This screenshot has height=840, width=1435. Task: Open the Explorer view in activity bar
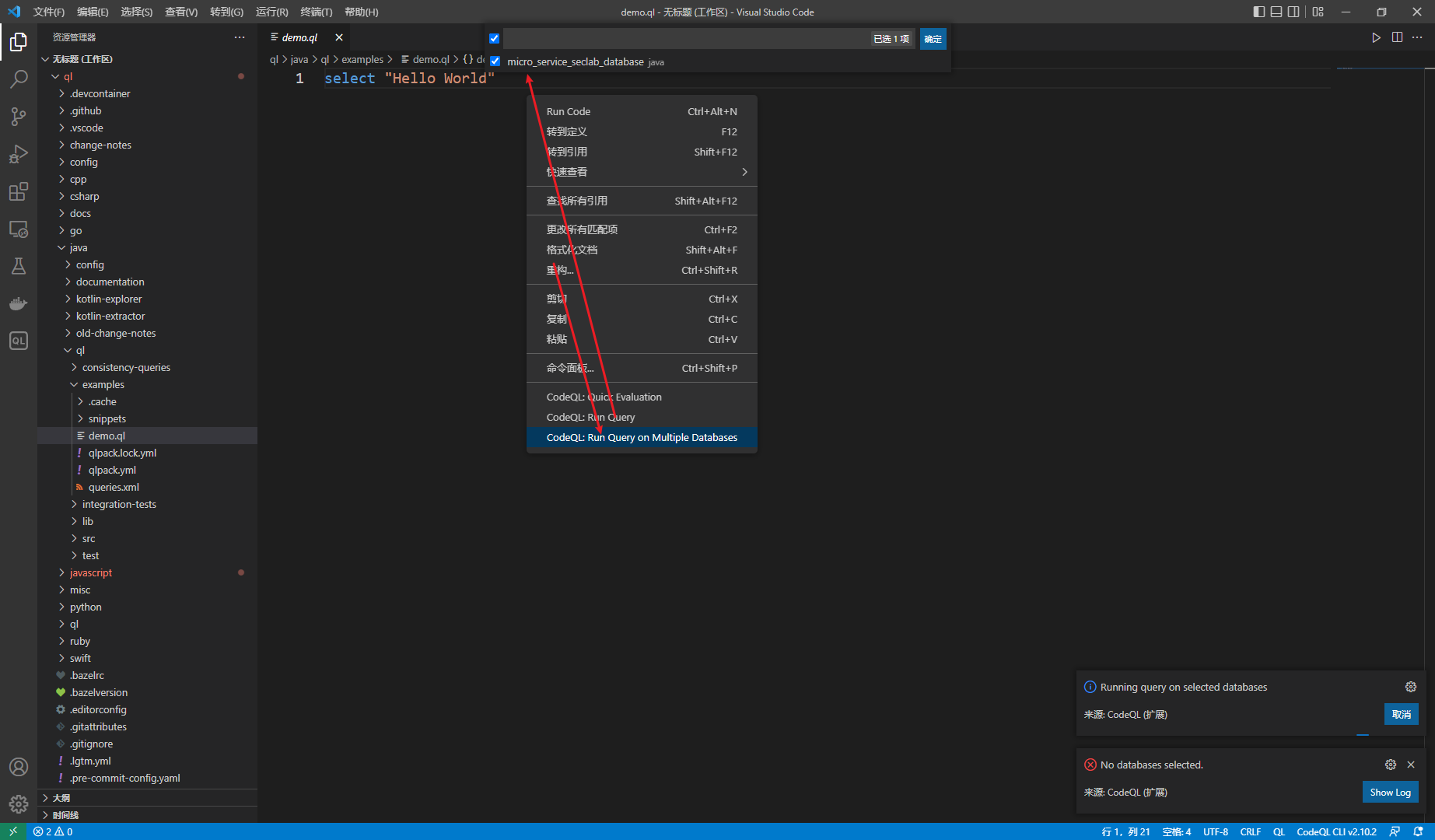[x=19, y=41]
